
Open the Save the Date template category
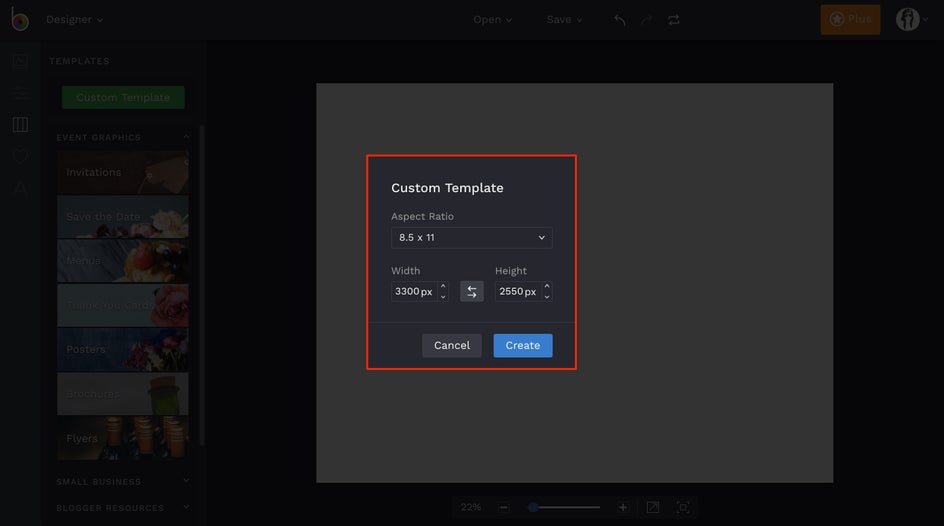pyautogui.click(x=123, y=217)
